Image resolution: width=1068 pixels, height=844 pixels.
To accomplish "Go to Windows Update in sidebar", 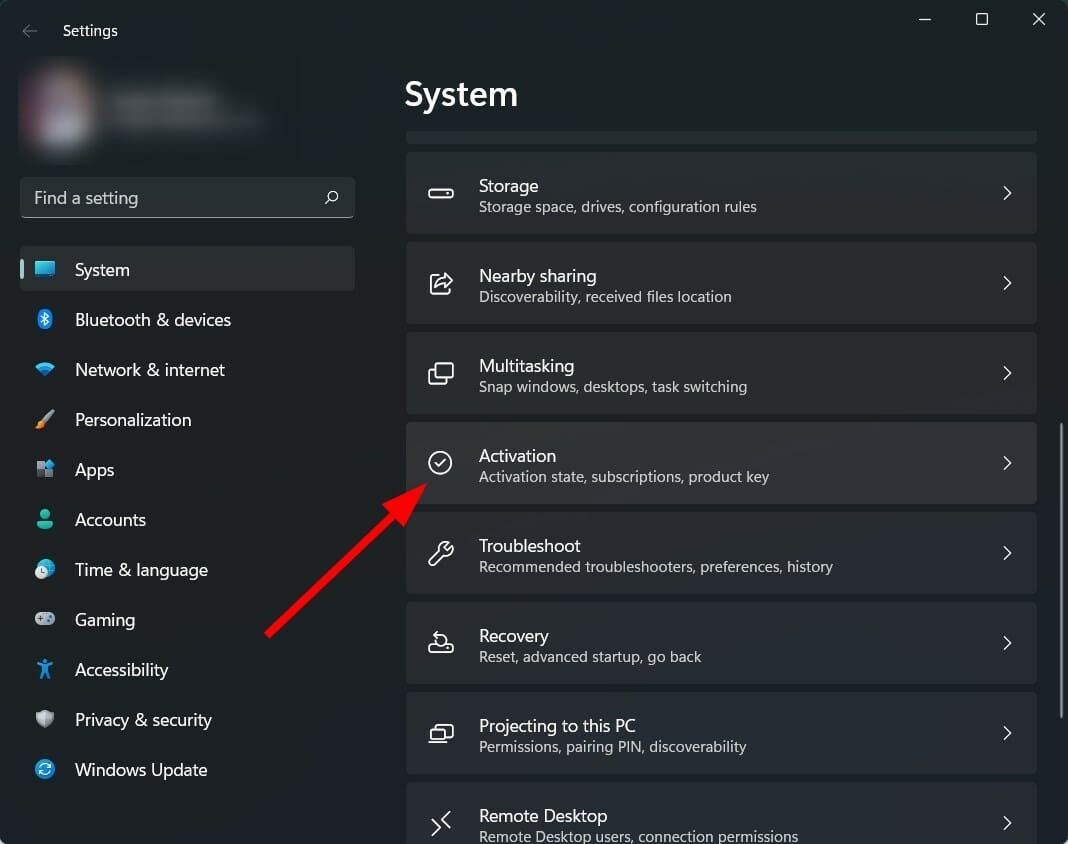I will point(140,770).
